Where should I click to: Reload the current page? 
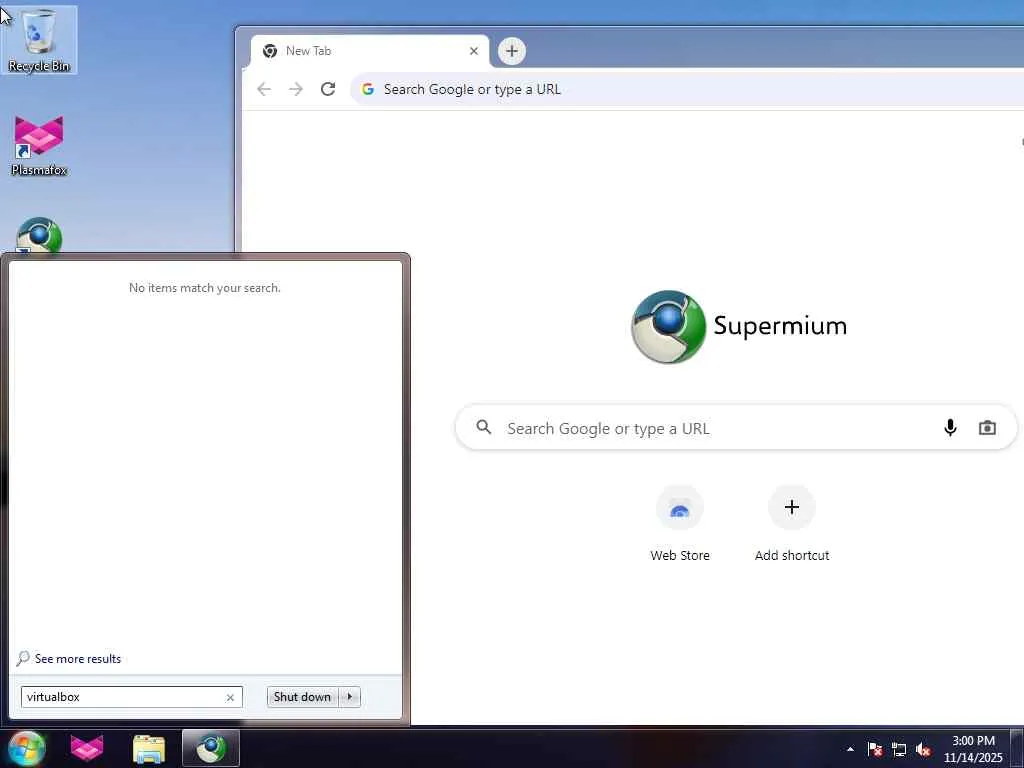(x=328, y=89)
